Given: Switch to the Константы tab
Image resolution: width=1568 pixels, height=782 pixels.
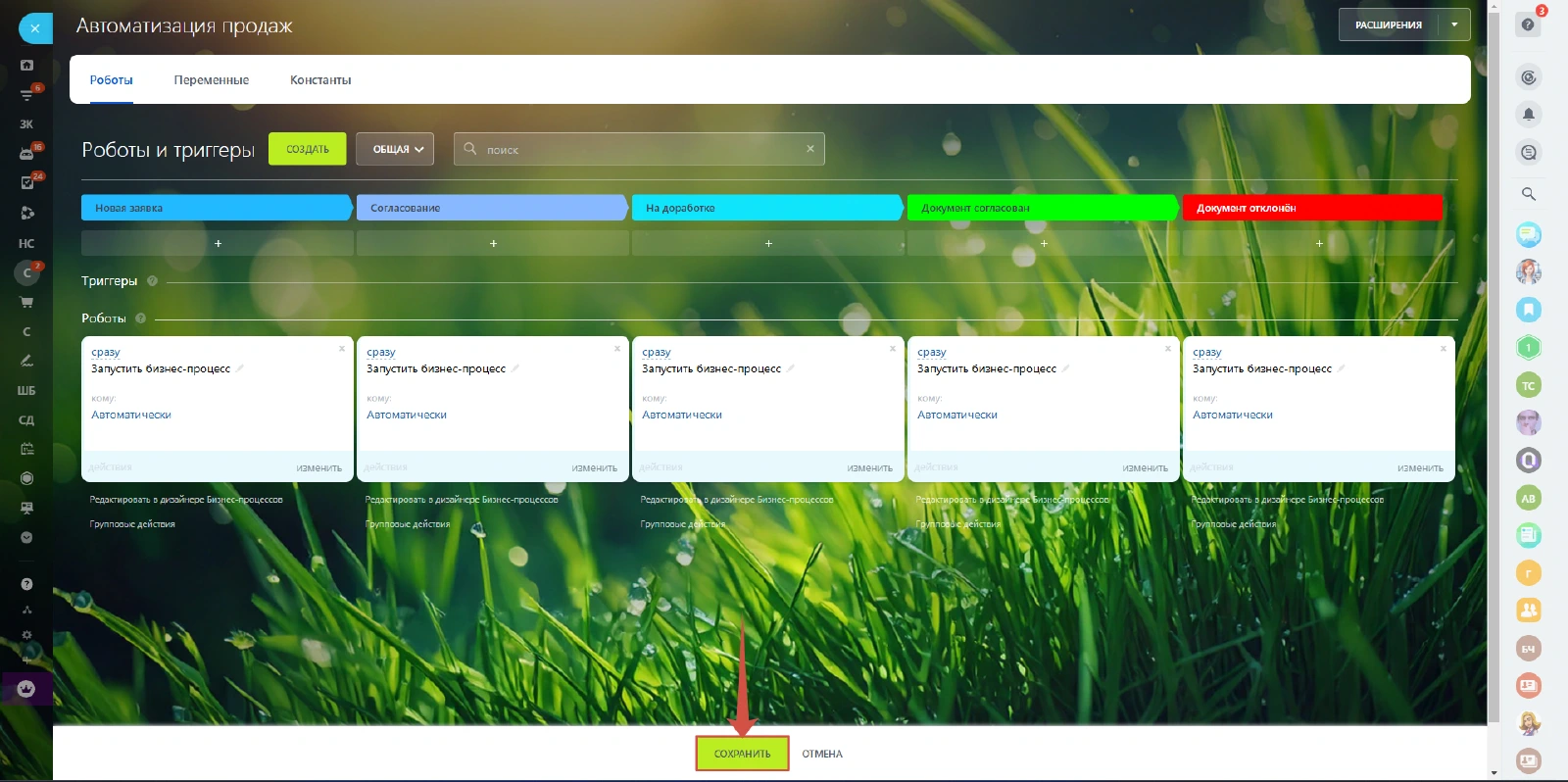Looking at the screenshot, I should (320, 80).
